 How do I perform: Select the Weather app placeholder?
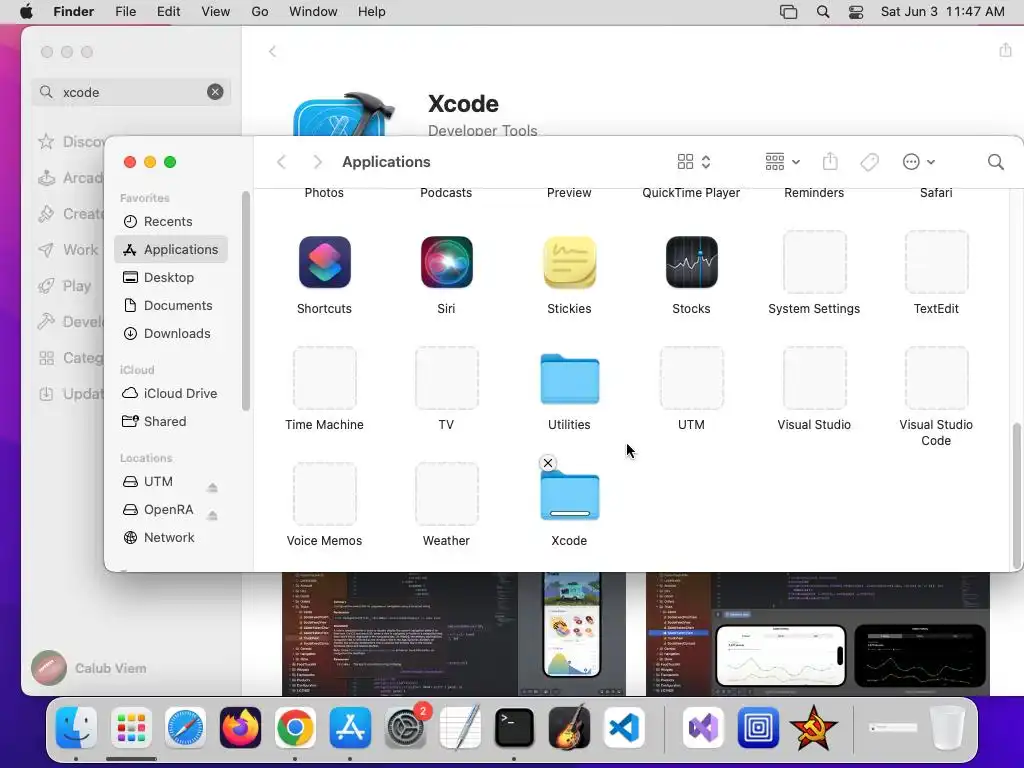click(x=447, y=494)
